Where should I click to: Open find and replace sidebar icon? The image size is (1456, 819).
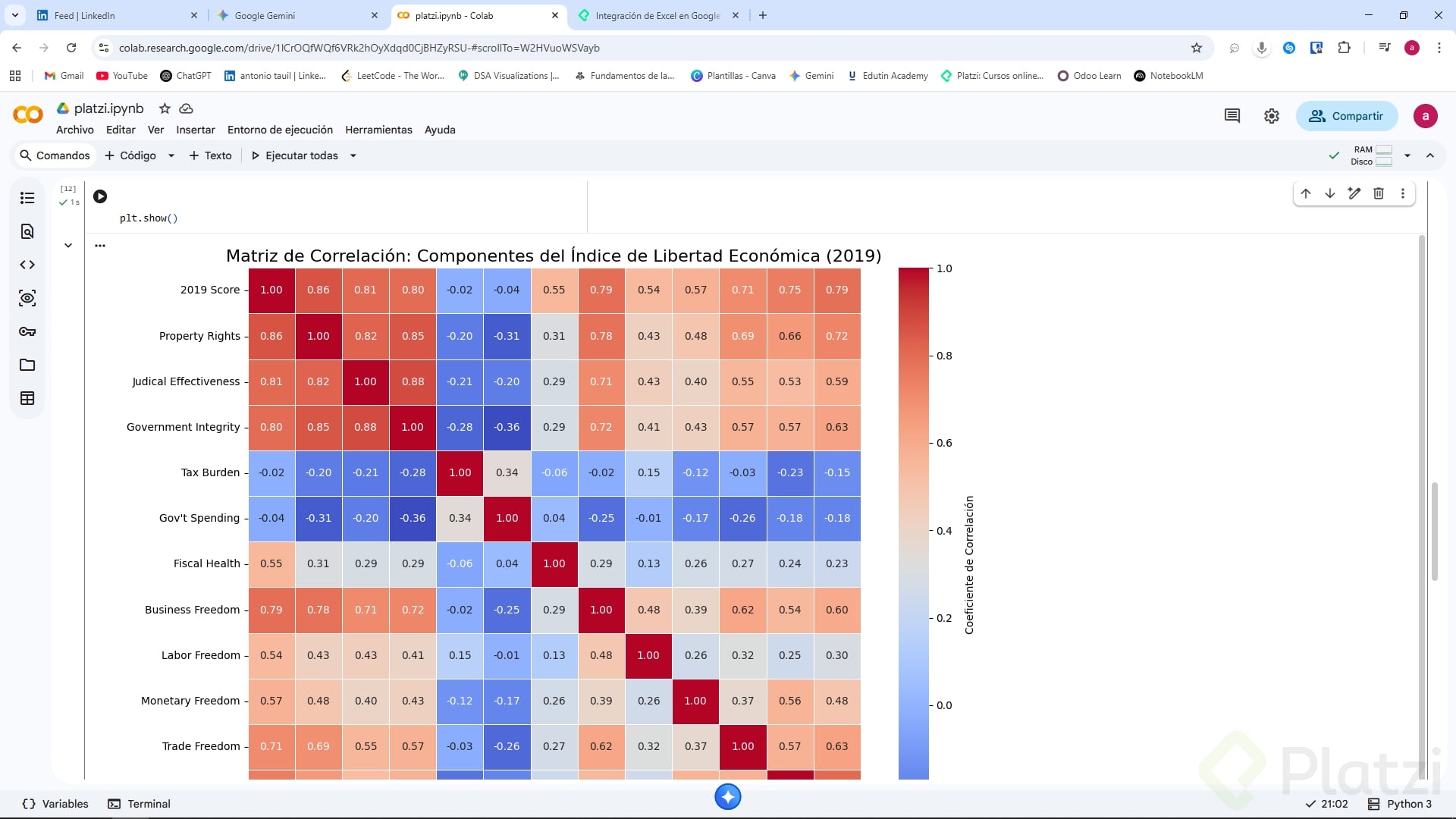(27, 231)
